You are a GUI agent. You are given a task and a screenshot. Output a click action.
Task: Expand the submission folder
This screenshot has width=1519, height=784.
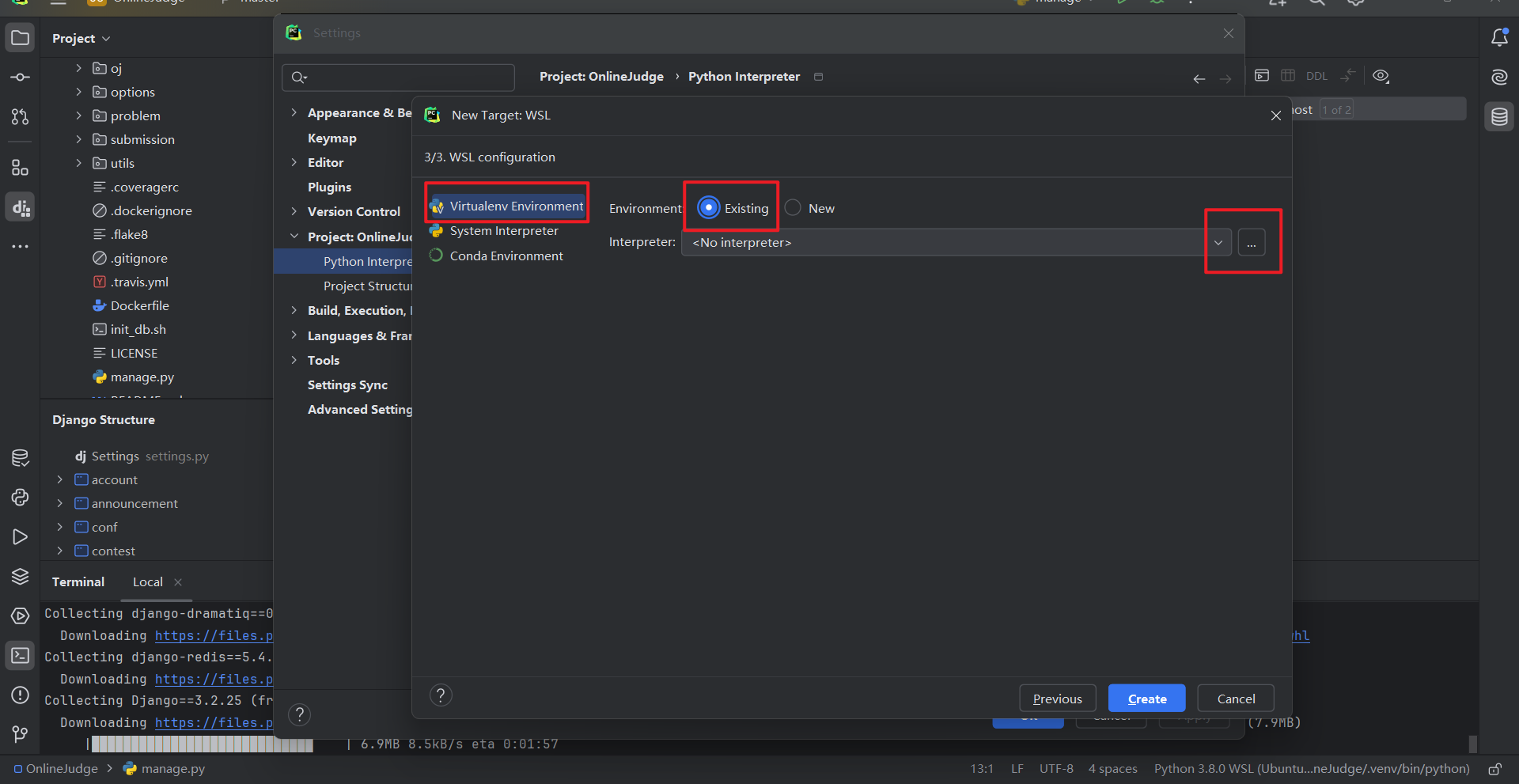click(x=78, y=139)
